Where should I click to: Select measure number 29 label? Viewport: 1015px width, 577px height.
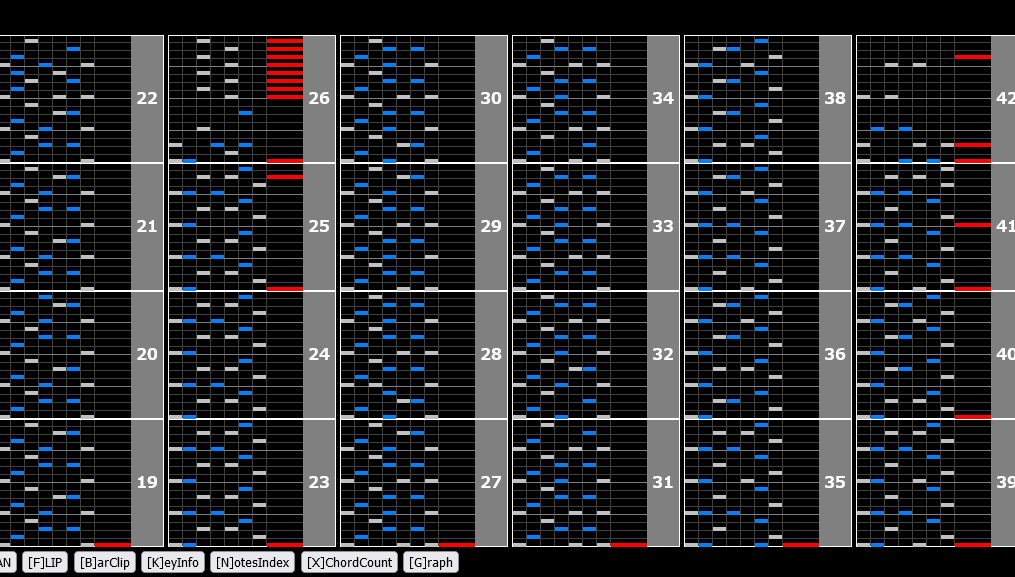[x=491, y=226]
